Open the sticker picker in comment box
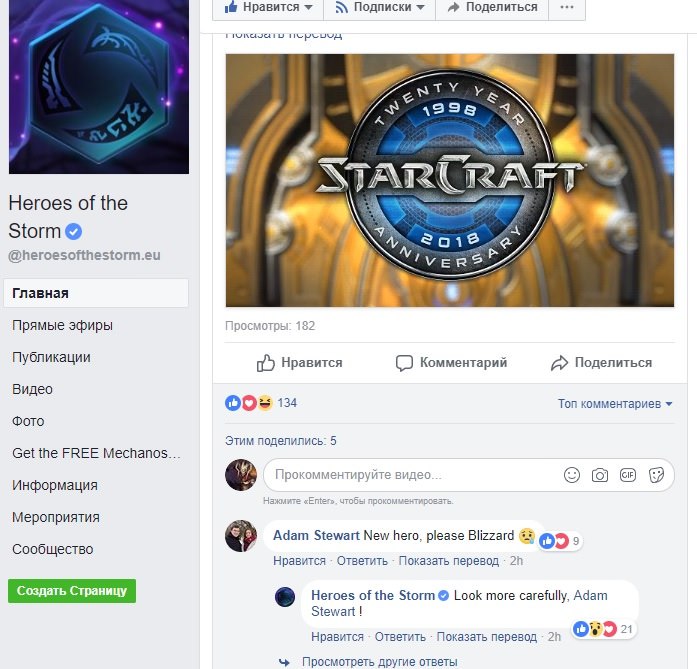The image size is (697, 669). point(656,475)
